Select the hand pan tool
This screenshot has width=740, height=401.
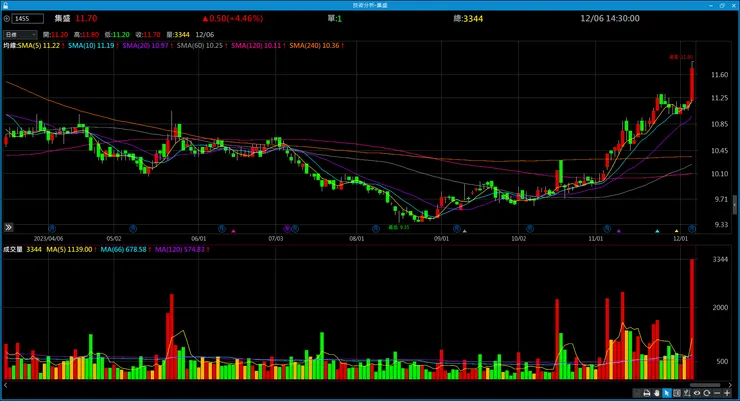656,393
